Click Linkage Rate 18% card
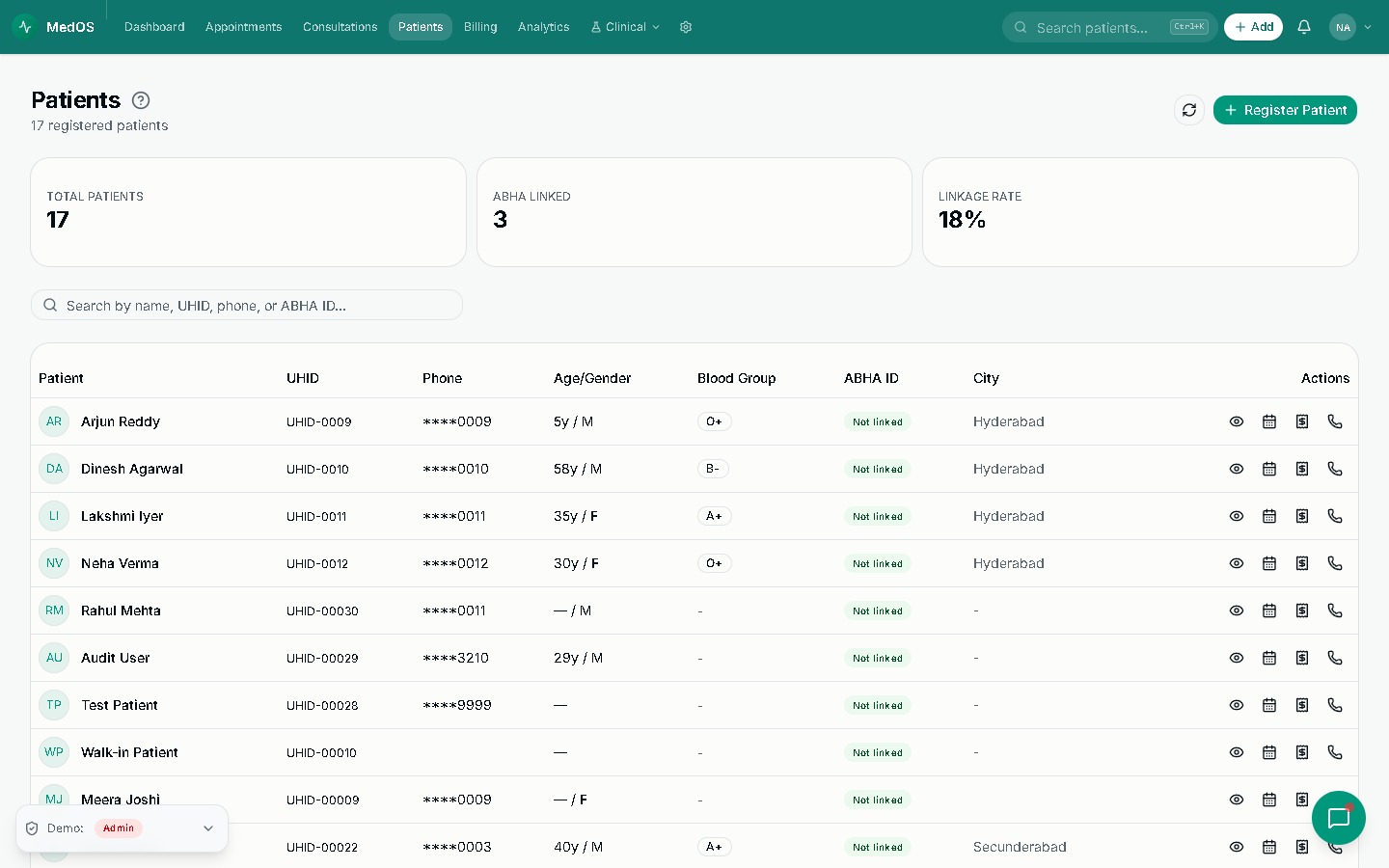Screen dimensions: 1389x868 (1140, 212)
